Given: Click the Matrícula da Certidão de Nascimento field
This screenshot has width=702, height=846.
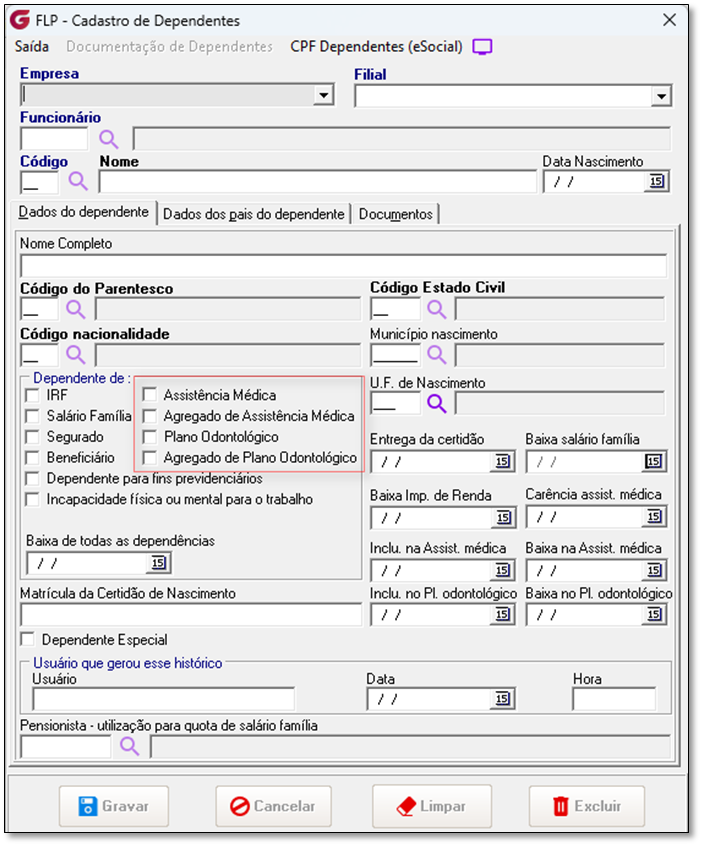Looking at the screenshot, I should tap(191, 615).
